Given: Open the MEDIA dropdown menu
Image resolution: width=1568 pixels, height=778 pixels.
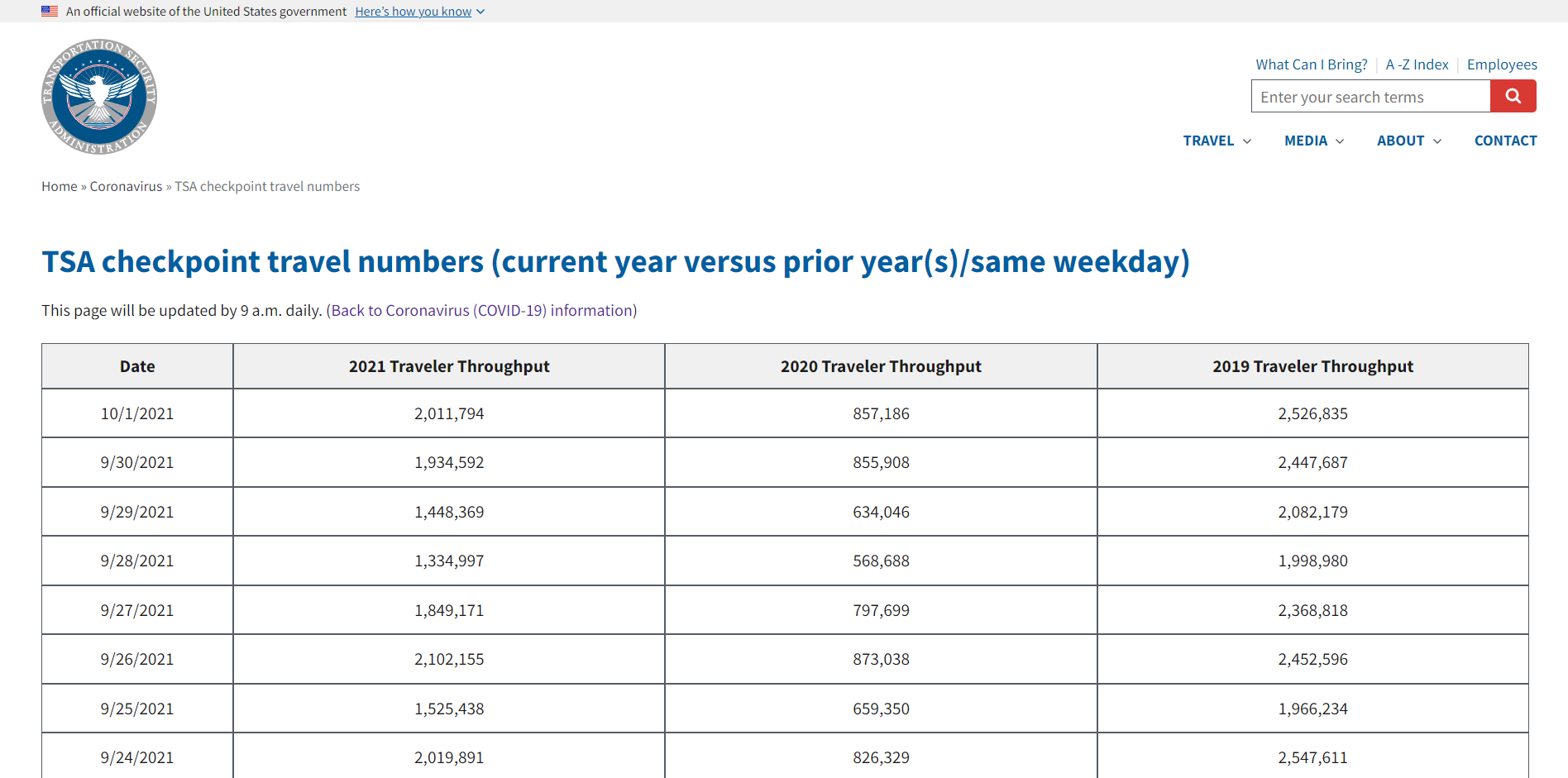Looking at the screenshot, I should [x=1314, y=141].
